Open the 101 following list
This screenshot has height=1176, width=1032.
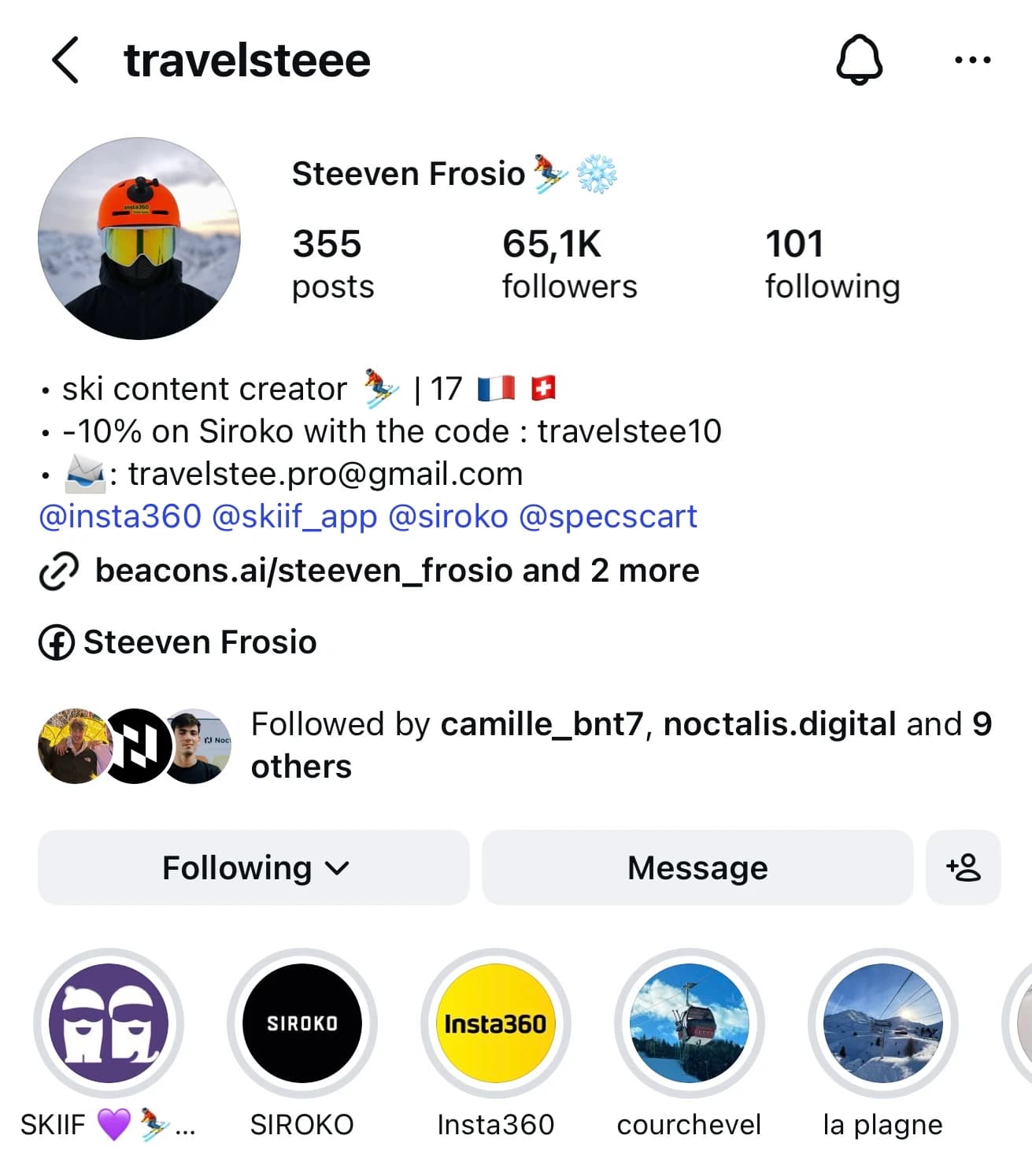[832, 264]
